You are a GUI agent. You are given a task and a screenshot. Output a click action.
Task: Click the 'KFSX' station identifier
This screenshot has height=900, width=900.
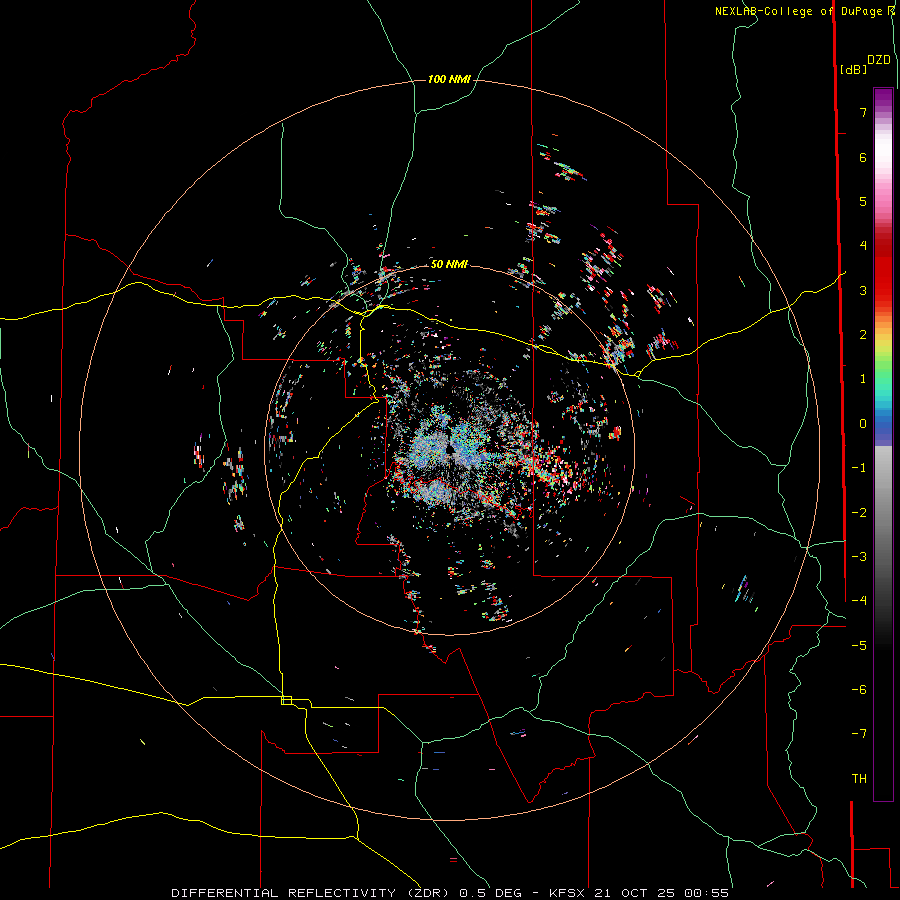click(566, 893)
